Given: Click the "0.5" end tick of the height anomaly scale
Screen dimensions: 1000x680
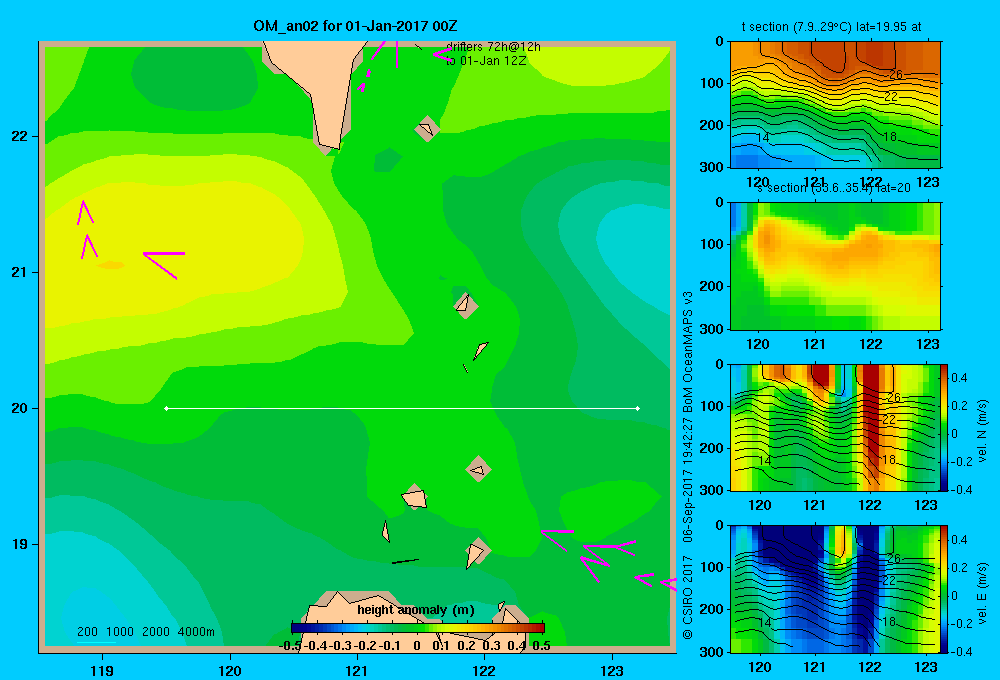Looking at the screenshot, I should [541, 646].
